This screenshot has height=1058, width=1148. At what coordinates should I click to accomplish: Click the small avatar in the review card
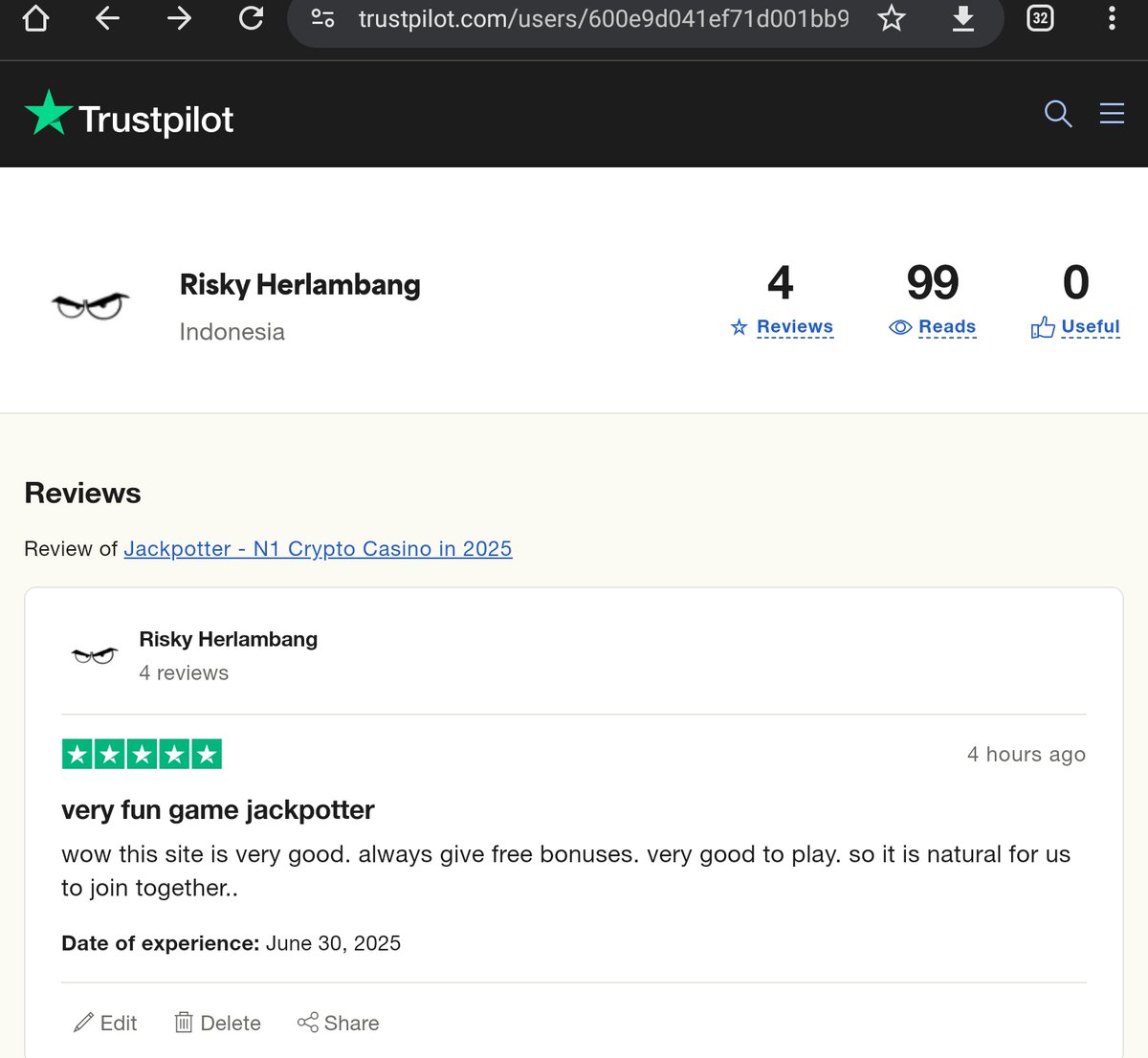[94, 655]
